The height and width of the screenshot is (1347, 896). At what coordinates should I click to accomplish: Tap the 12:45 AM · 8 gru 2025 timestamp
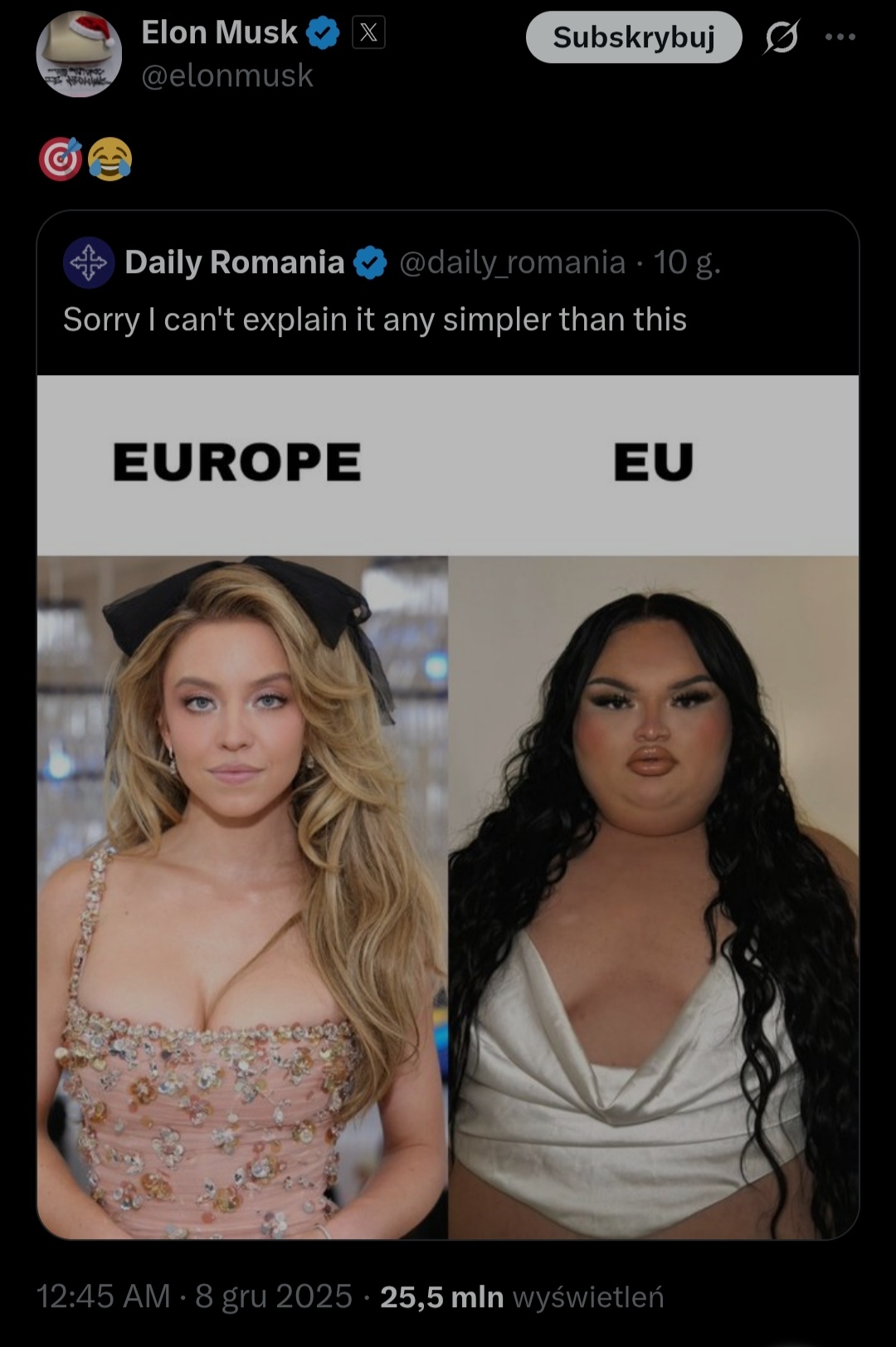coord(195,1296)
